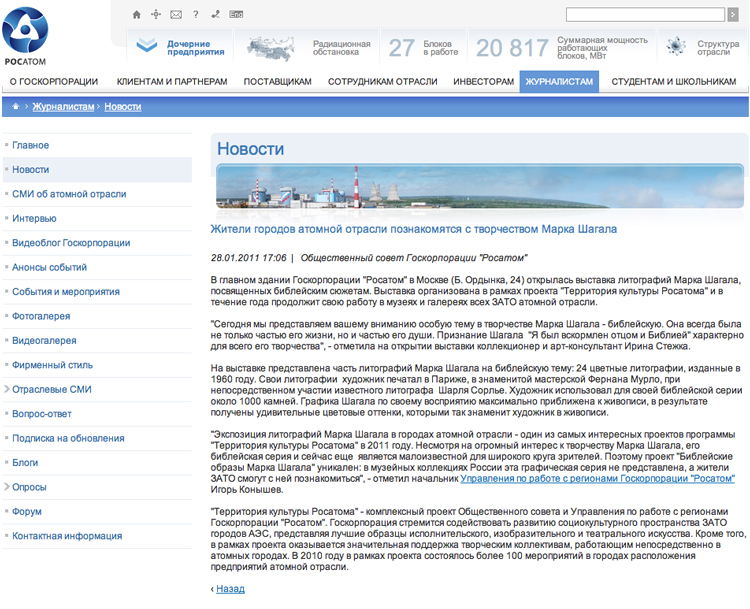Click the Новости breadcrumb link

[122, 107]
